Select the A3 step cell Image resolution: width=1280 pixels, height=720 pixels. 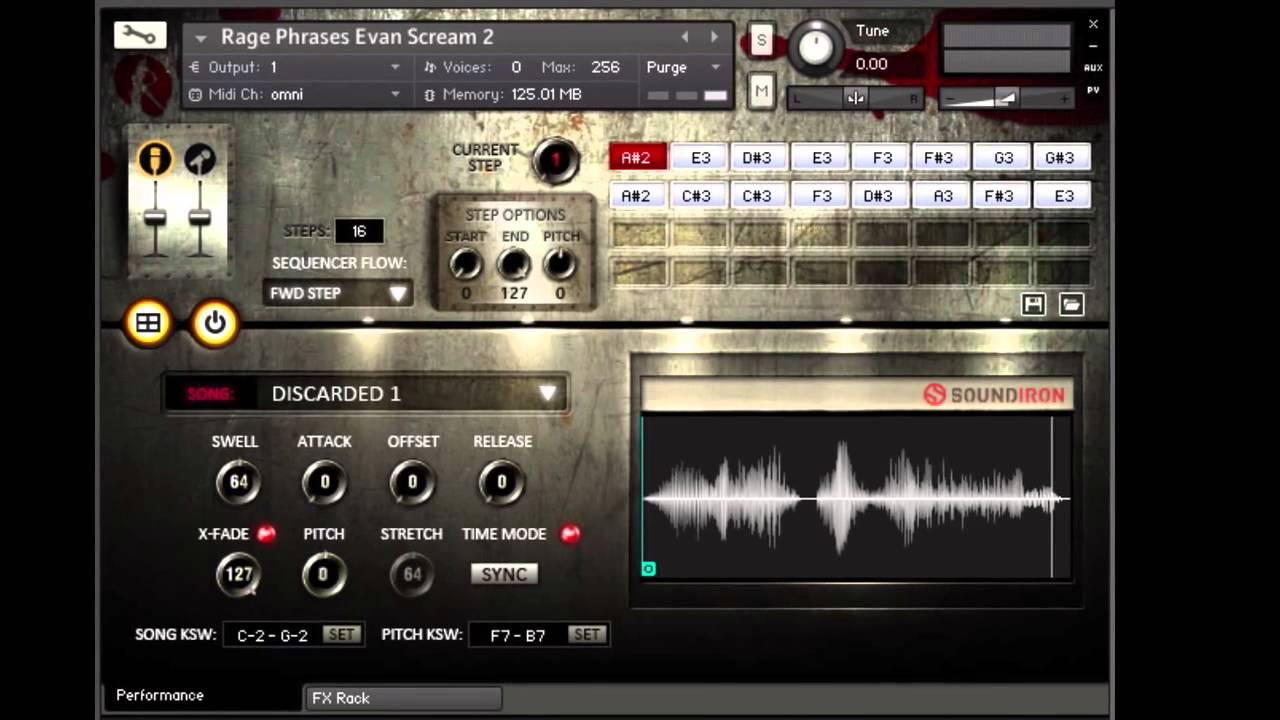(942, 196)
